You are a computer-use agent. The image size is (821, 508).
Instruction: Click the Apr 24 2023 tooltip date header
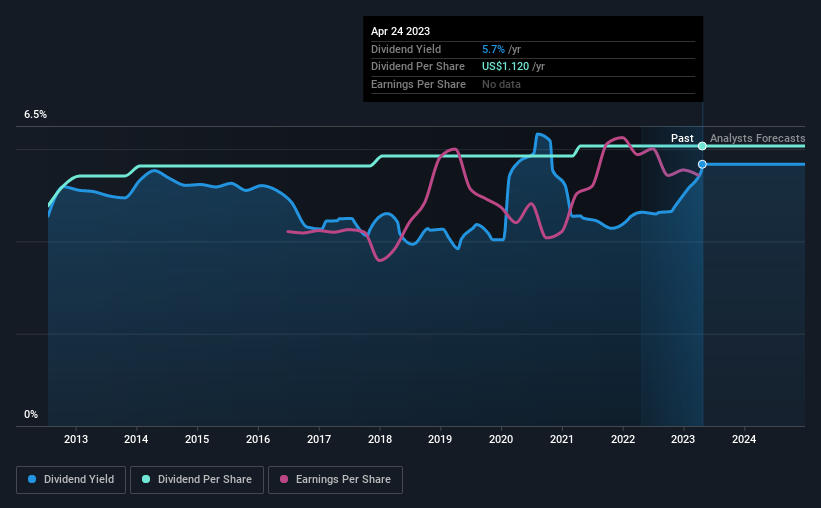click(401, 31)
